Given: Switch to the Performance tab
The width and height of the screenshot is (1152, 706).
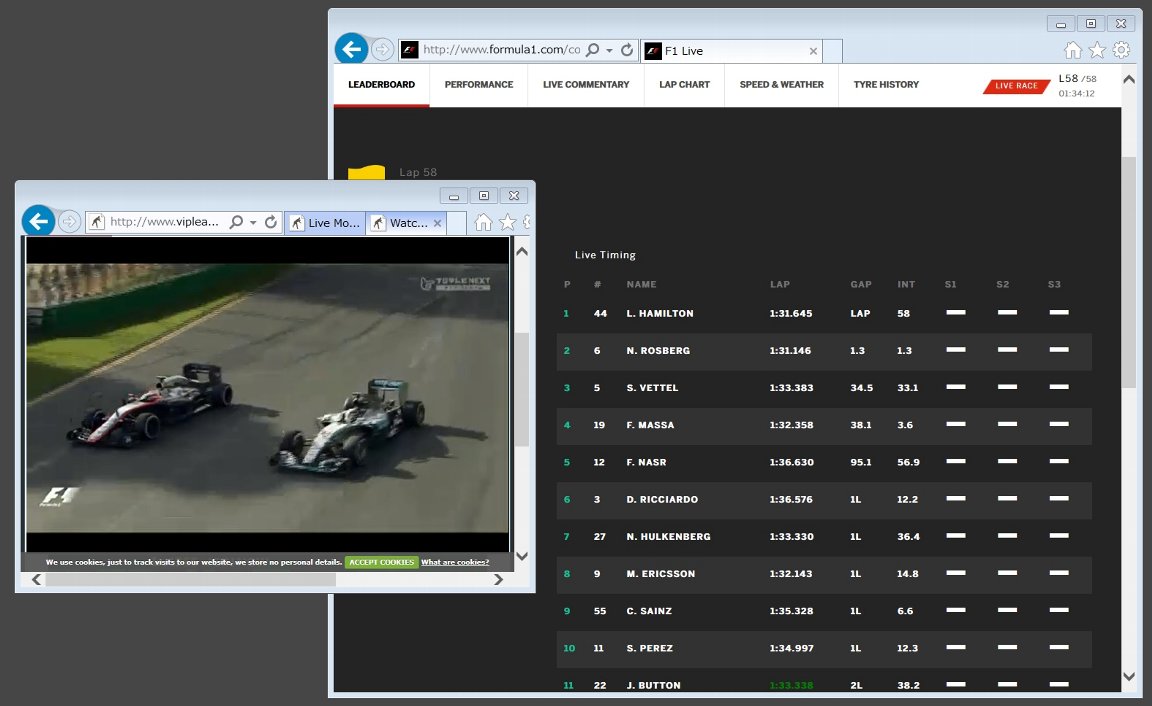Looking at the screenshot, I should (478, 84).
